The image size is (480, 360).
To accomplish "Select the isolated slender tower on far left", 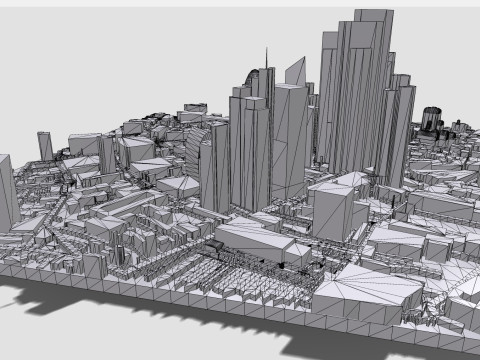I will (45, 146).
